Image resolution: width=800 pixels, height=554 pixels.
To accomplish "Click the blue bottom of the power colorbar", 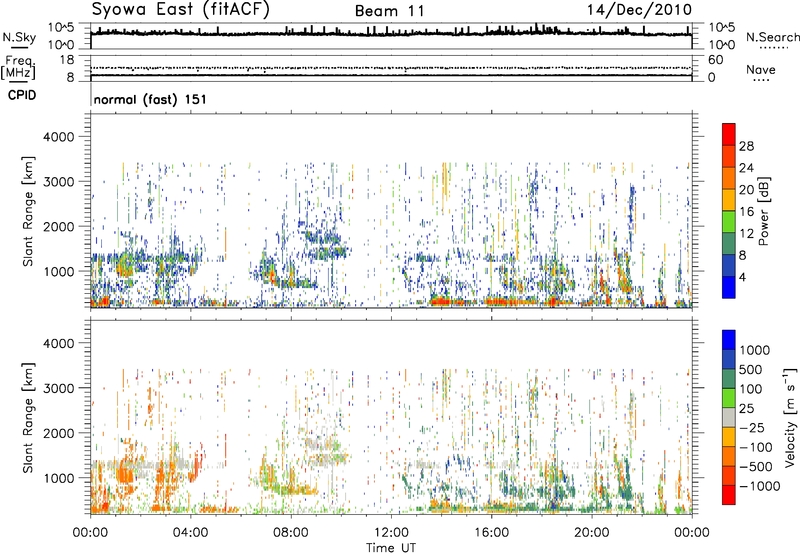I will point(729,287).
